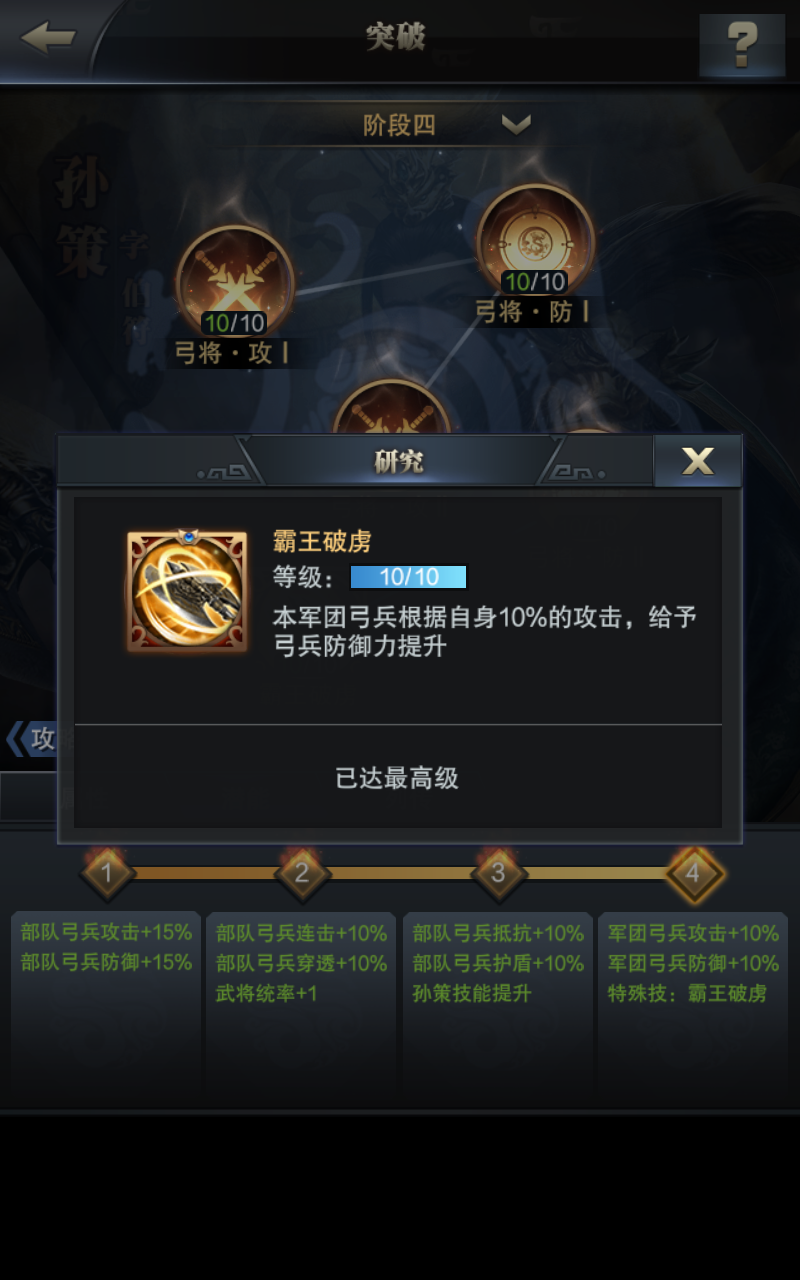The image size is (800, 1280).
Task: Select stage 2 diamond marker
Action: click(301, 873)
